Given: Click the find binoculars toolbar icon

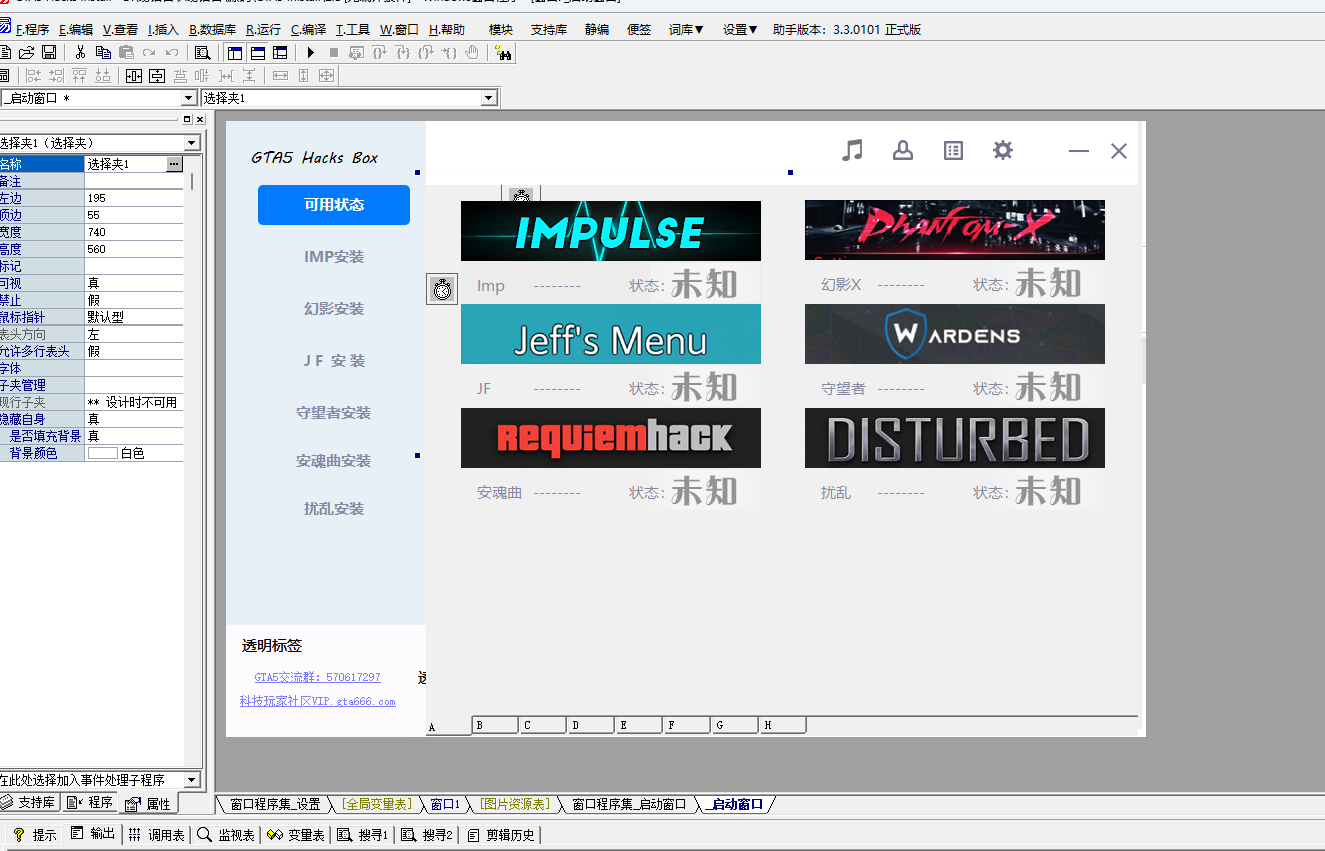Looking at the screenshot, I should [x=503, y=52].
